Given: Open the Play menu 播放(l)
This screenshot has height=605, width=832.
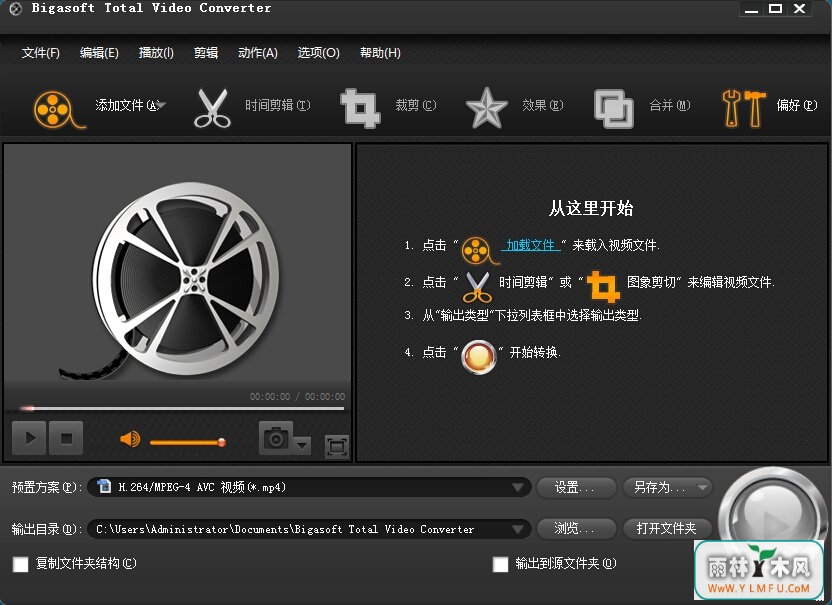Looking at the screenshot, I should tap(156, 53).
